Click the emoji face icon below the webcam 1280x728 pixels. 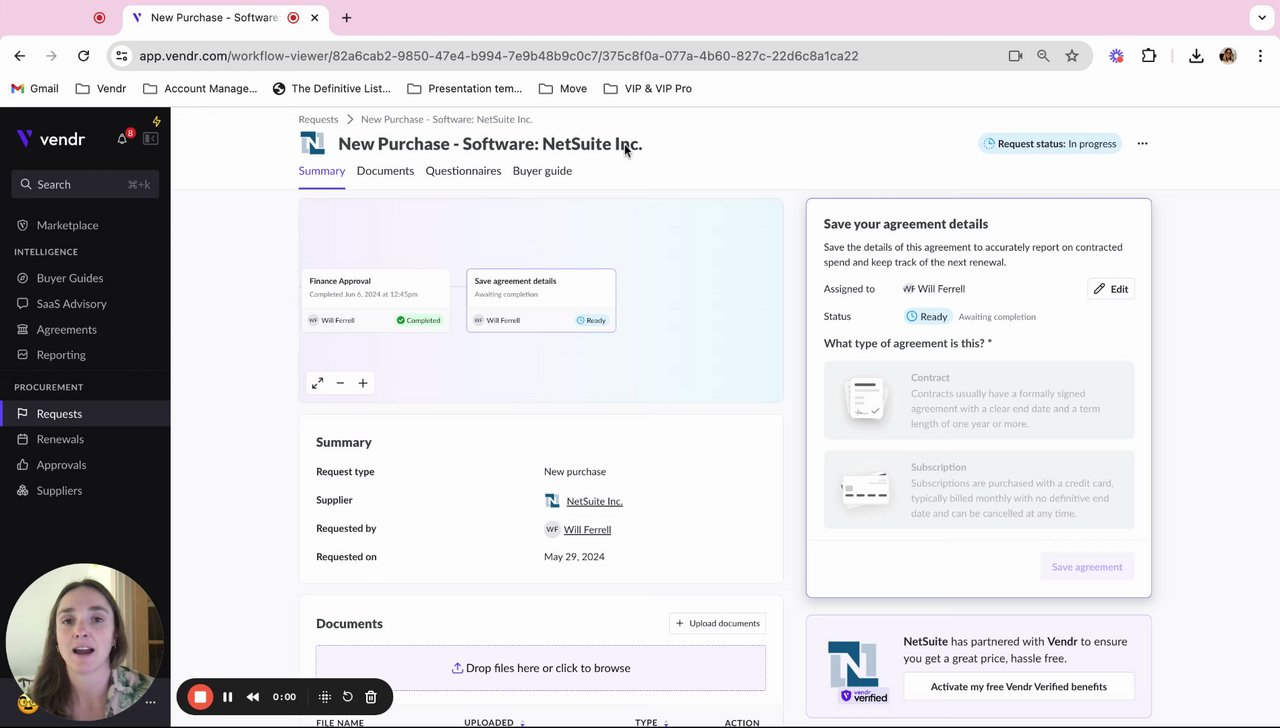tap(27, 703)
